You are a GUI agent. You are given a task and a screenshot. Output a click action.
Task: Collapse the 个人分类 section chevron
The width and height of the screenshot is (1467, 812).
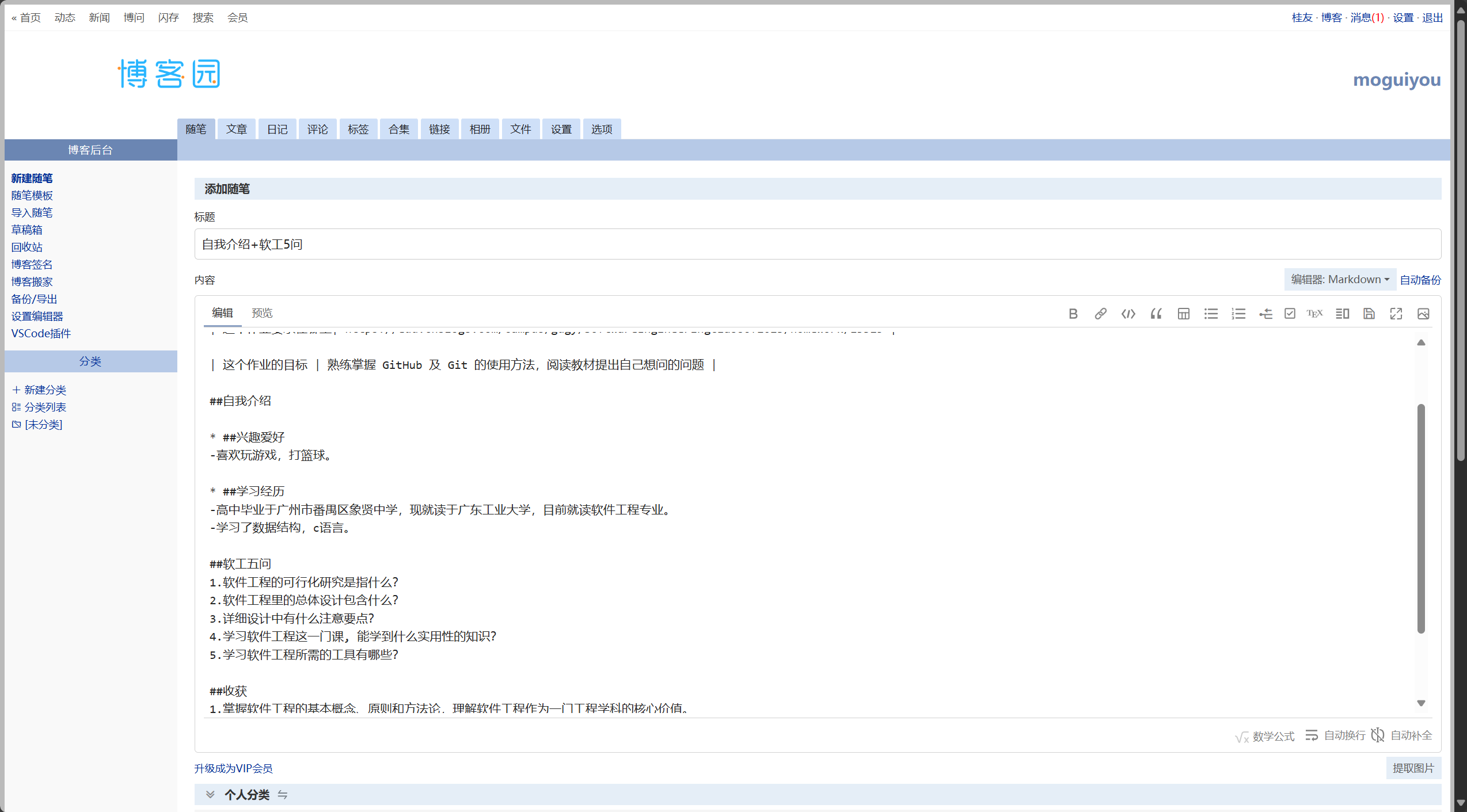pos(210,795)
